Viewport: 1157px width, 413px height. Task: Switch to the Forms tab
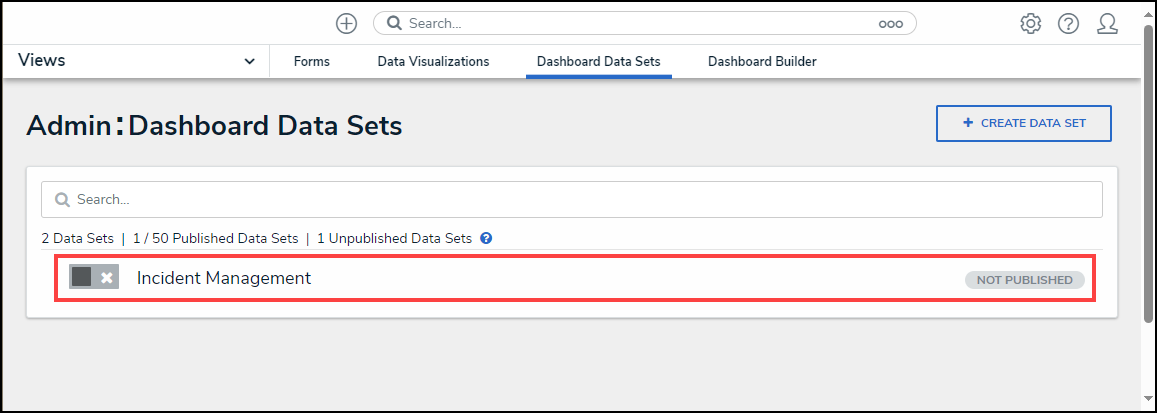312,61
